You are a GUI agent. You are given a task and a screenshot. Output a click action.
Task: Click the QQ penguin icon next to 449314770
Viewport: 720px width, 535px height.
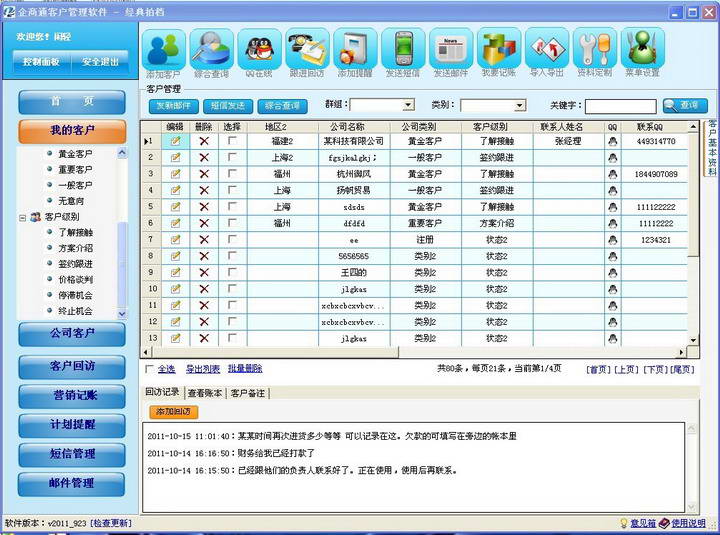point(613,141)
